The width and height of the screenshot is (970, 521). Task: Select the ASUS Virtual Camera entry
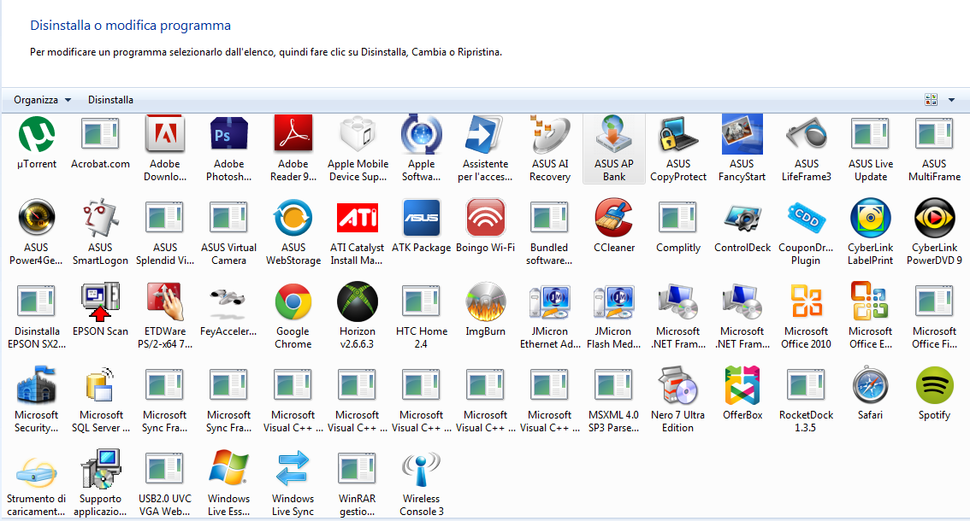[x=229, y=233]
